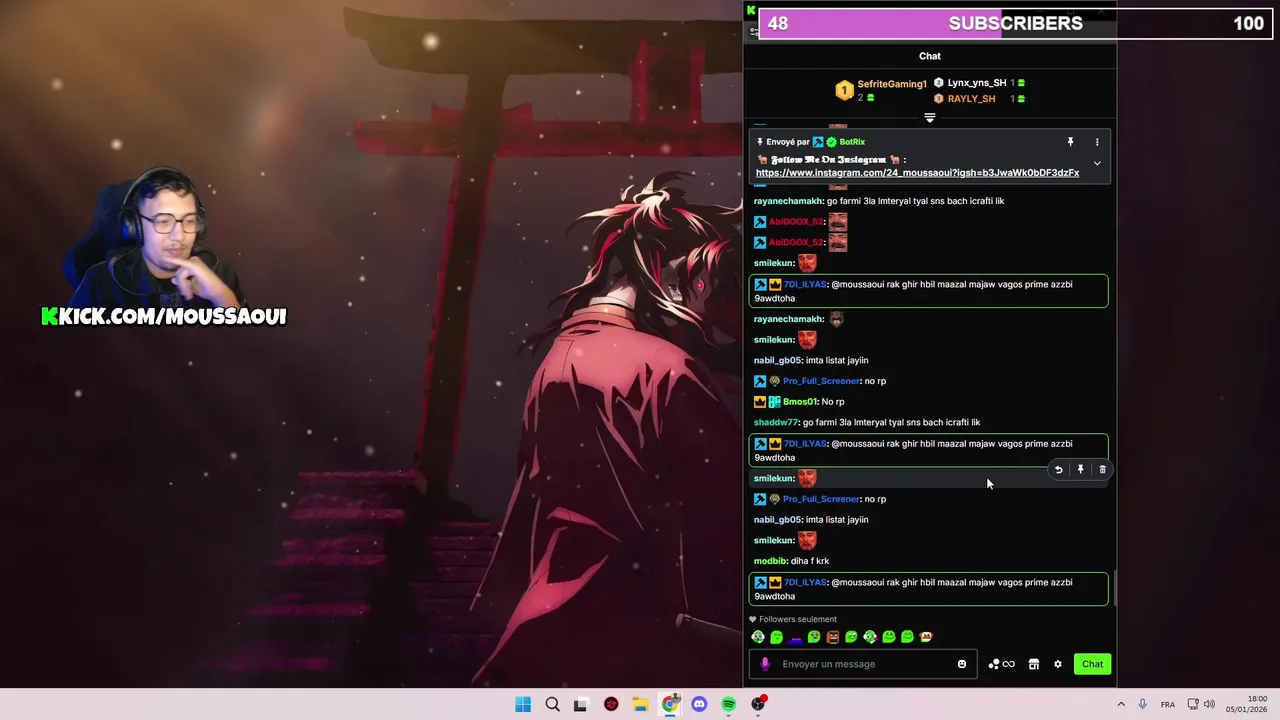Switch the FRA keyboard language indicator
Image resolution: width=1280 pixels, height=720 pixels.
1168,705
